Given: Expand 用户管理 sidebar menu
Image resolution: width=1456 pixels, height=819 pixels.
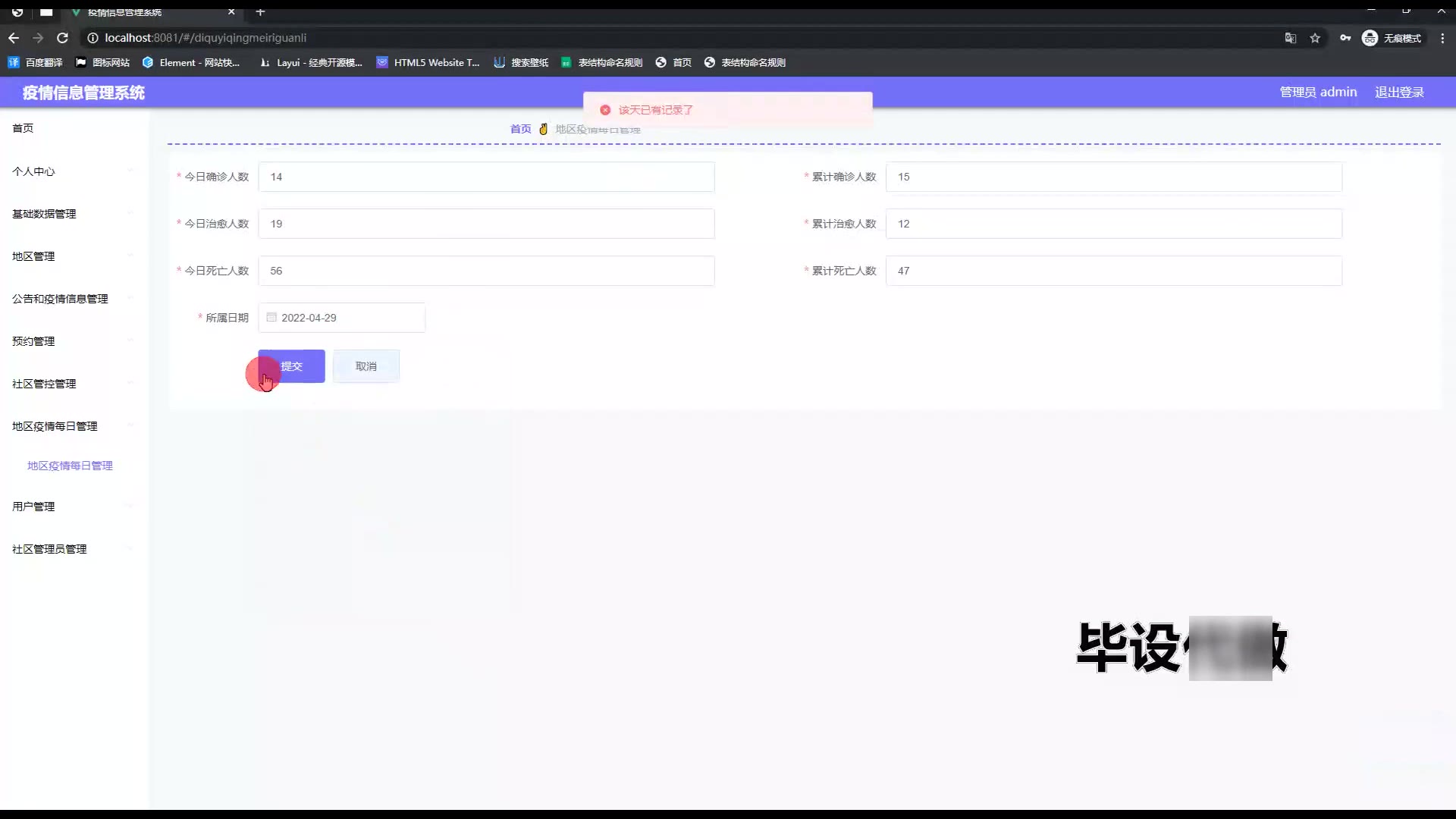Looking at the screenshot, I should click(34, 507).
